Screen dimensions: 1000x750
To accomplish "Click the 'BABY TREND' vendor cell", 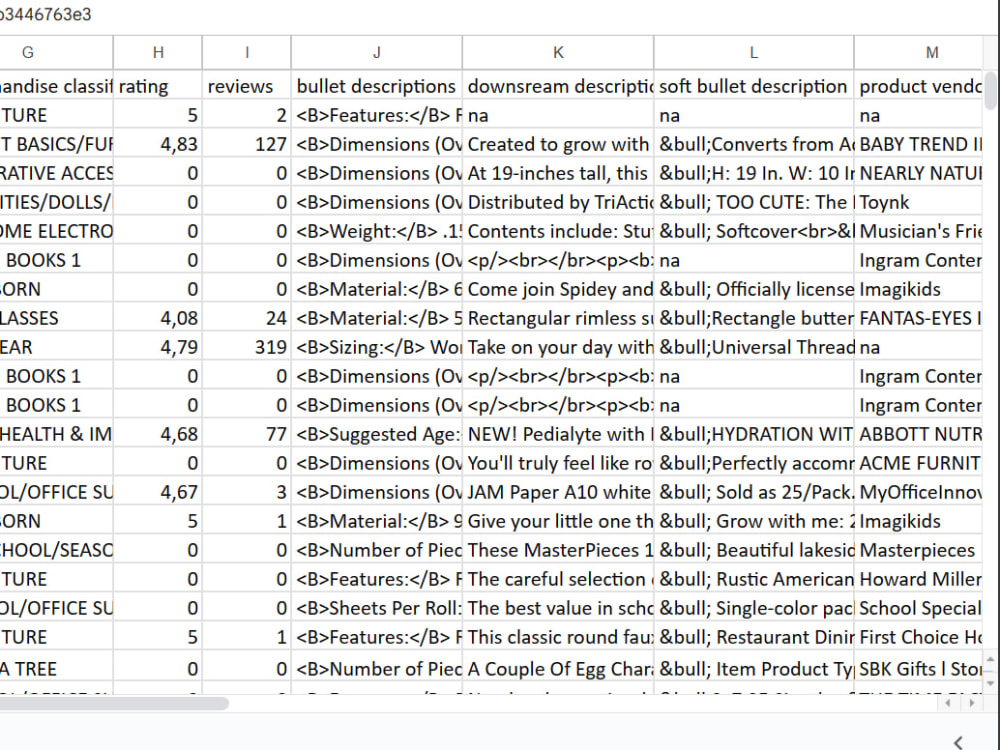I will (918, 144).
